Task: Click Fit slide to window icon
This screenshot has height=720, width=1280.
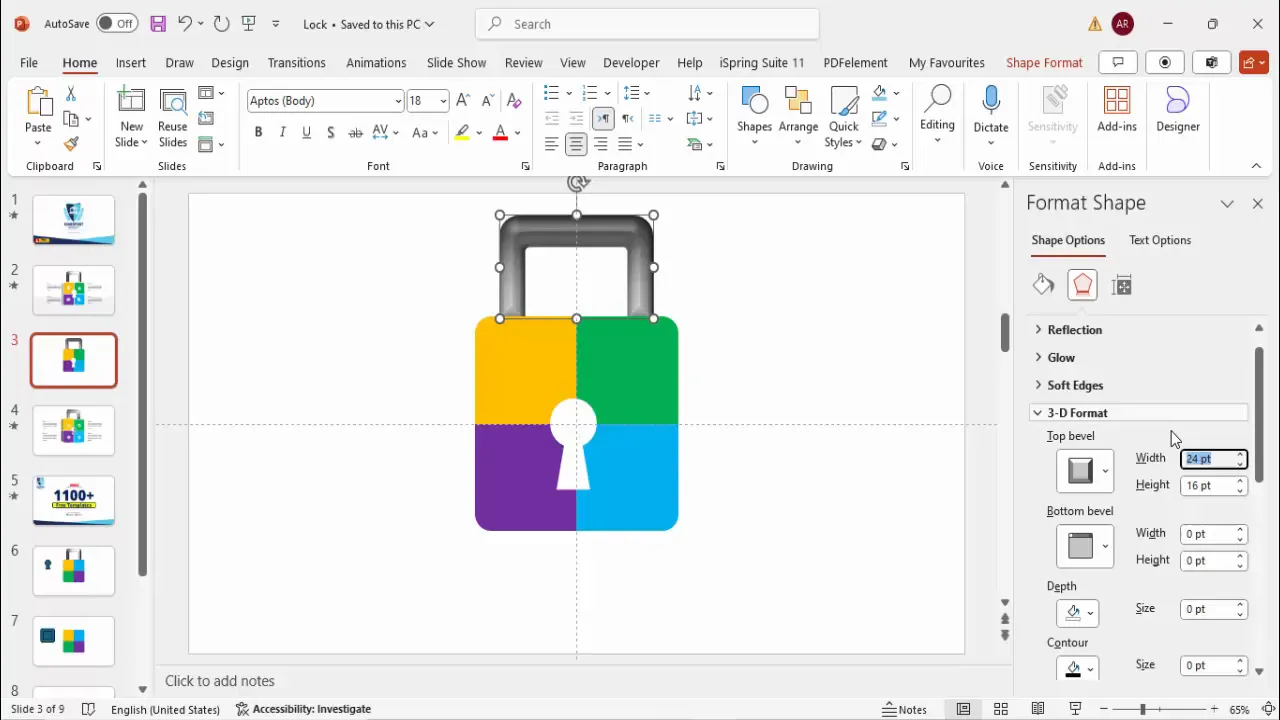Action: coord(1268,709)
